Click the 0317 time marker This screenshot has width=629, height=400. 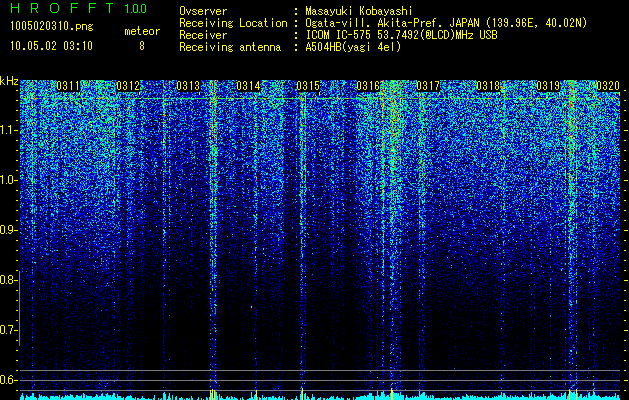click(428, 86)
